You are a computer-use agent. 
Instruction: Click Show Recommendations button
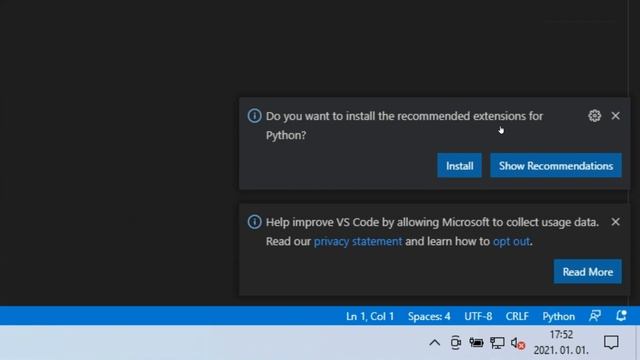(x=556, y=166)
